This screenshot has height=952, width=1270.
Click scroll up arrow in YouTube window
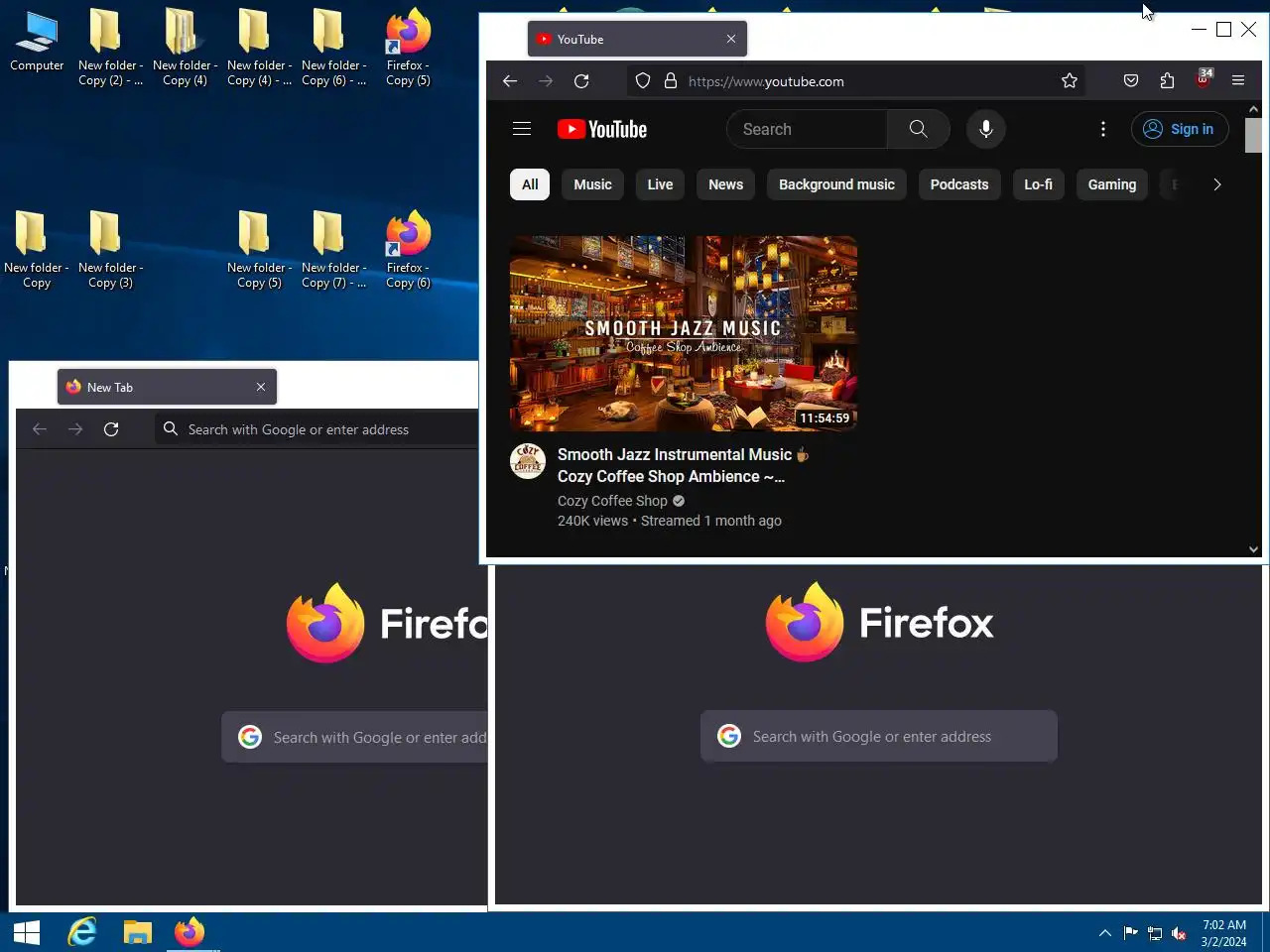[x=1253, y=109]
